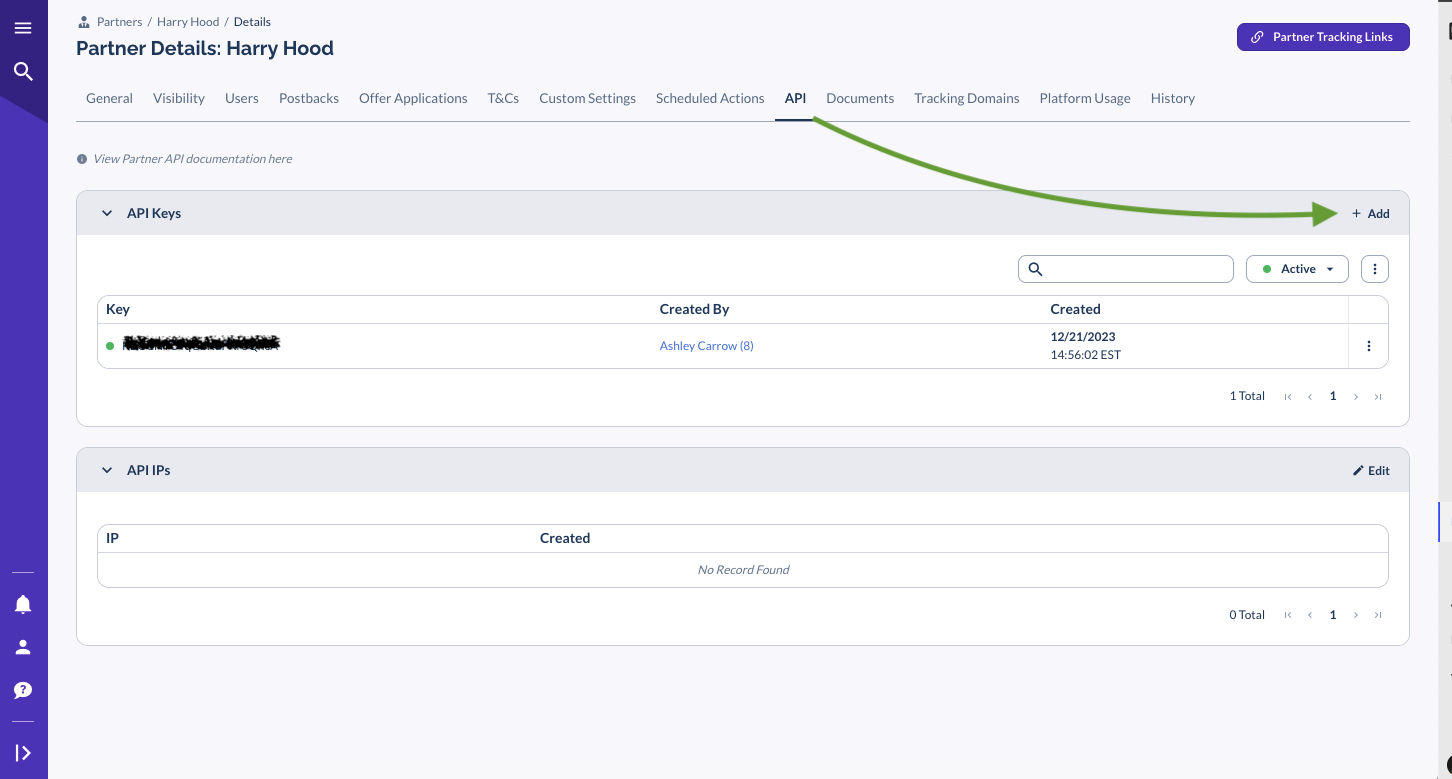Open the Custom Settings tab

click(587, 98)
